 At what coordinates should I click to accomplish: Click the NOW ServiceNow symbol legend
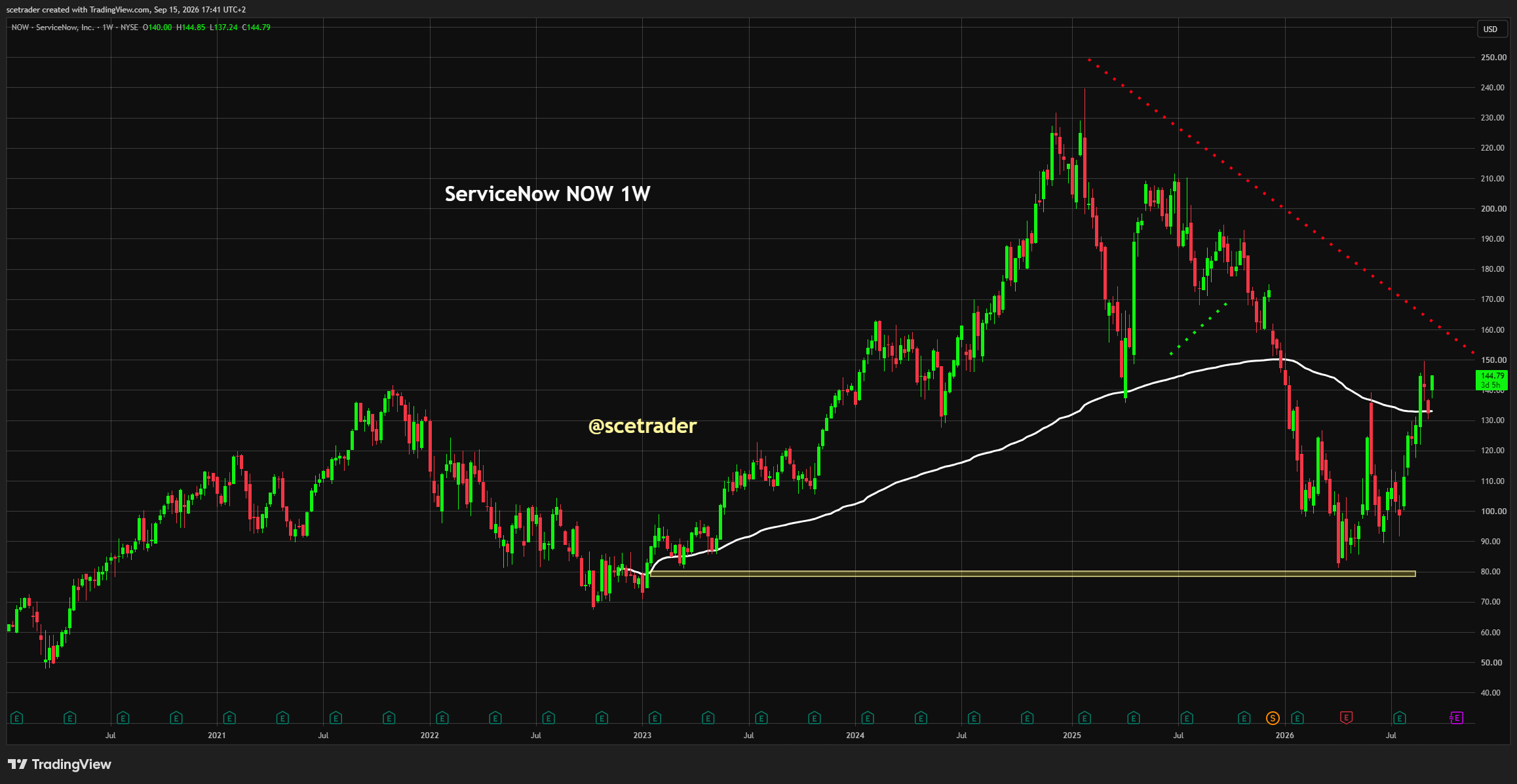pos(52,28)
